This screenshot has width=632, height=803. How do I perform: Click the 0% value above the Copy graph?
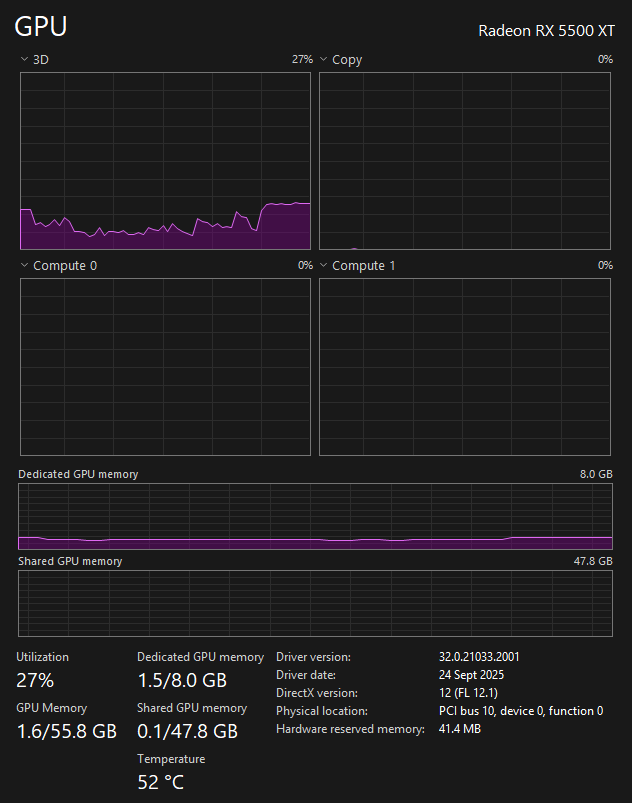[605, 59]
